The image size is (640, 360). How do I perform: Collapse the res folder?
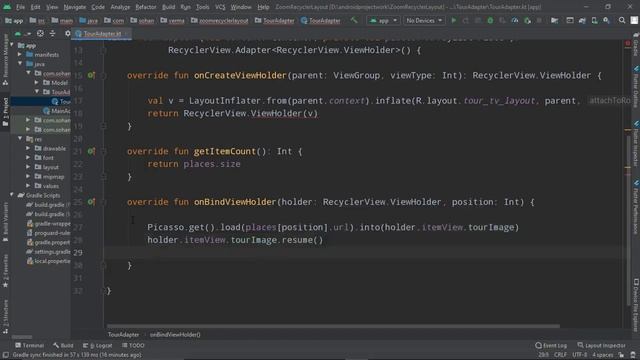tap(20, 139)
